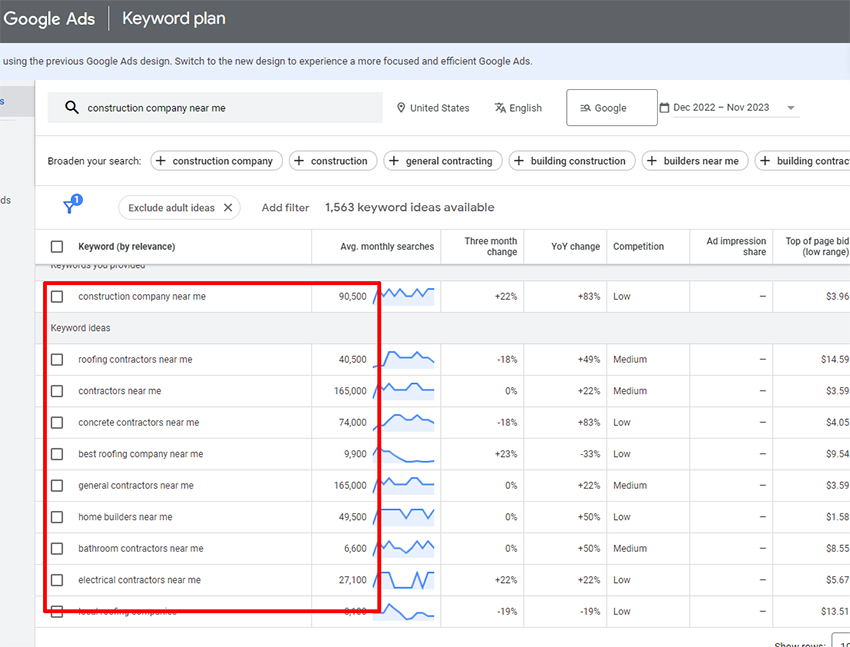Click '1,563 keyword ideas available' text
Screen dimensions: 850x647
pos(409,208)
